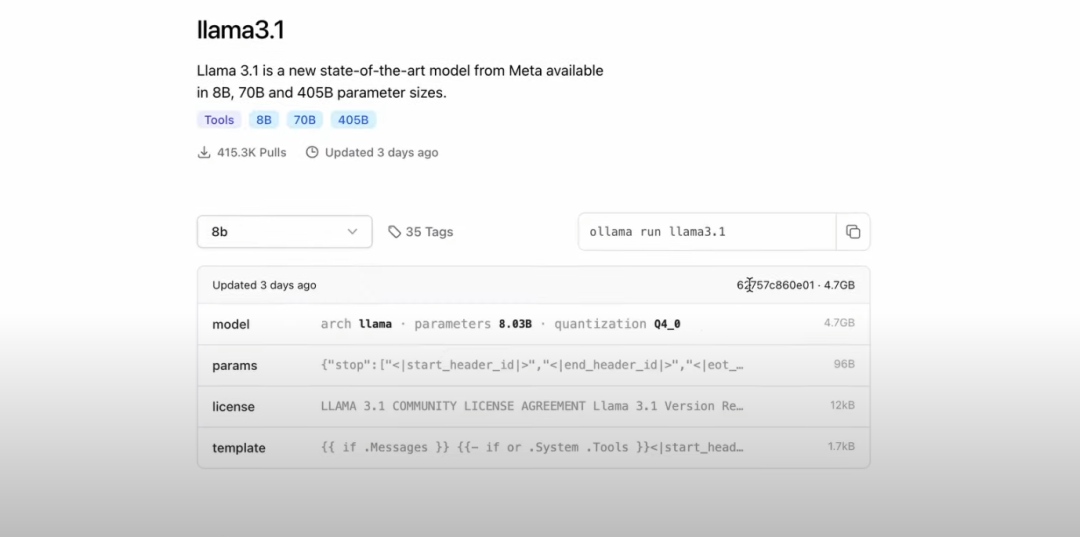Click the download icon next to 415.3K Pulls

click(x=204, y=152)
